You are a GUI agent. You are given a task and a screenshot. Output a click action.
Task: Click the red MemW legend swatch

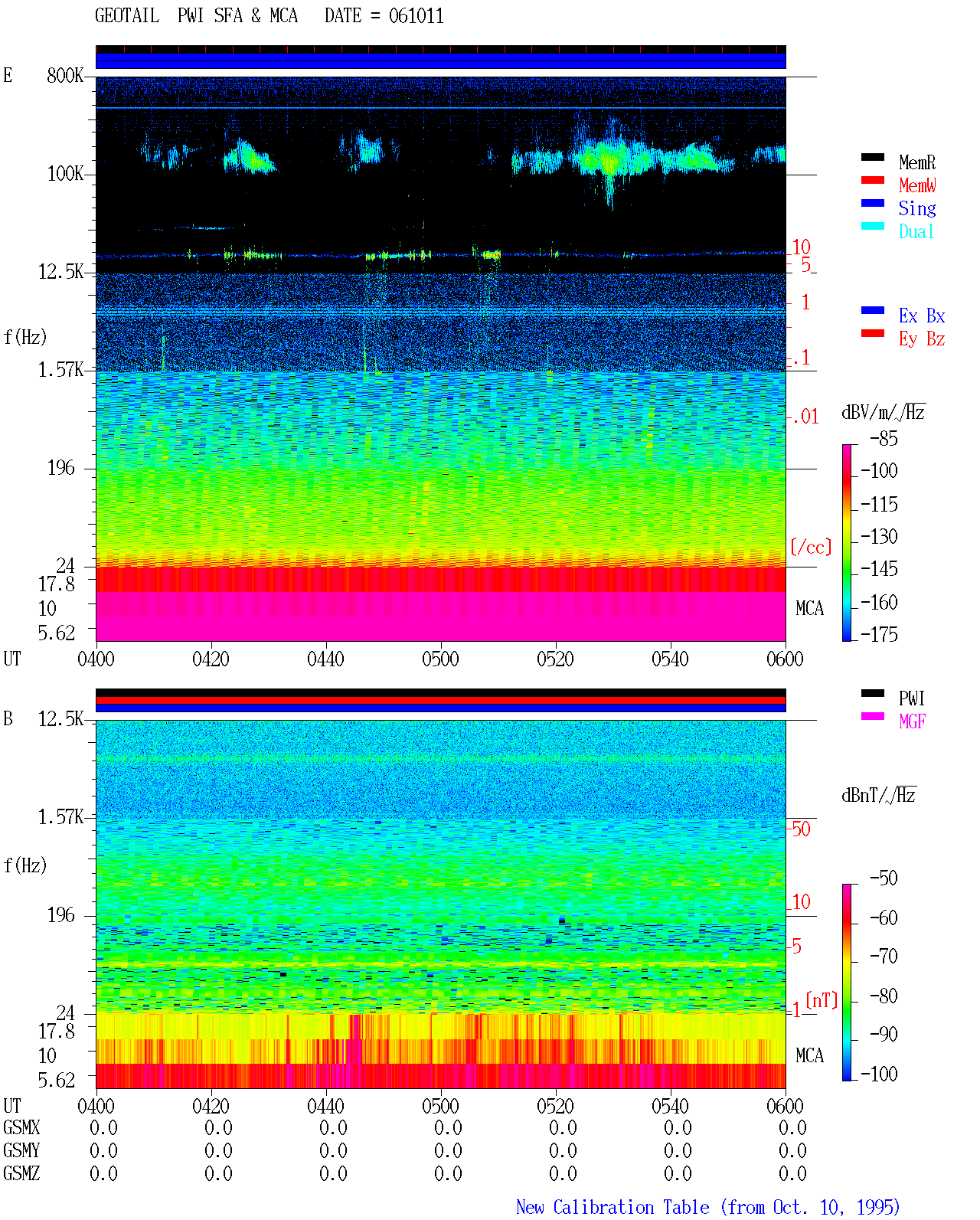point(873,180)
